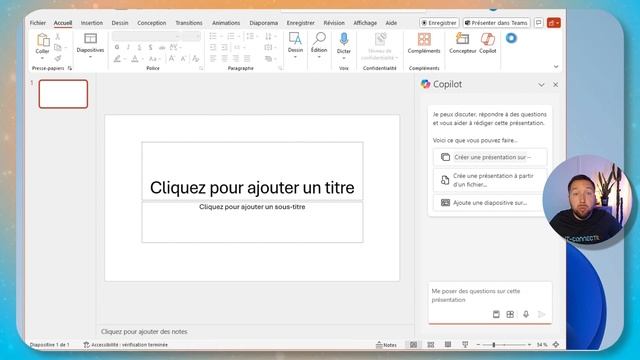Select Crée une présentation à partir d'un fichier
This screenshot has height=360, width=640.
[489, 180]
